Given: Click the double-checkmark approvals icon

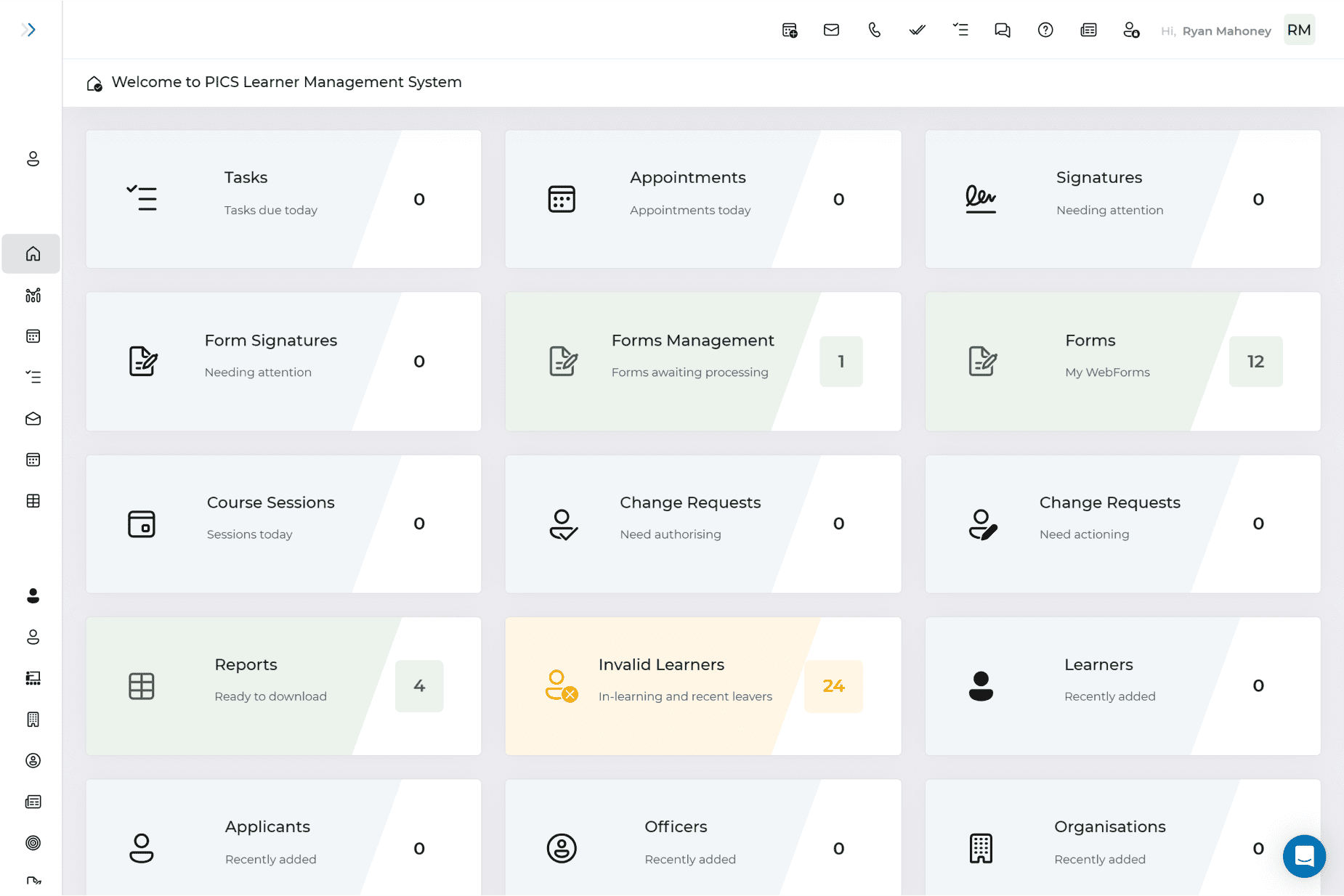Looking at the screenshot, I should 916,30.
